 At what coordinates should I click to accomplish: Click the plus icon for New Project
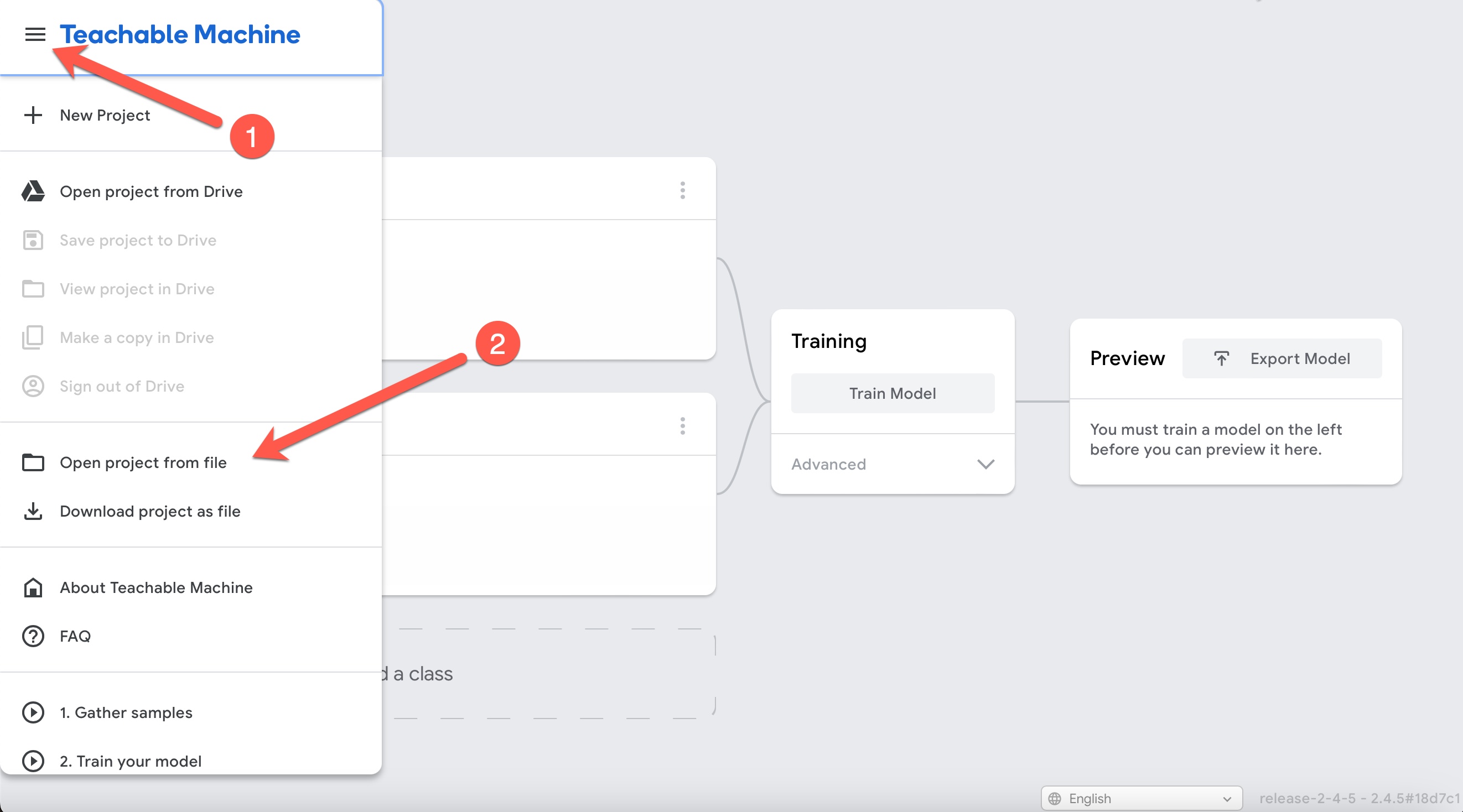click(33, 115)
